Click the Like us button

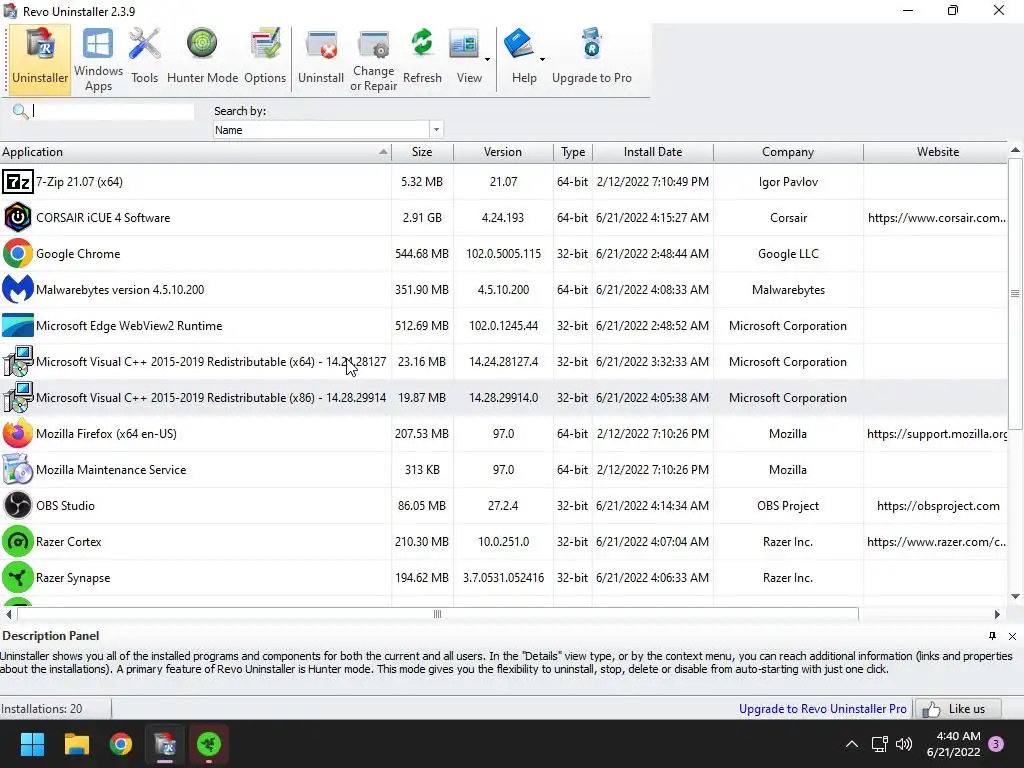click(x=958, y=709)
